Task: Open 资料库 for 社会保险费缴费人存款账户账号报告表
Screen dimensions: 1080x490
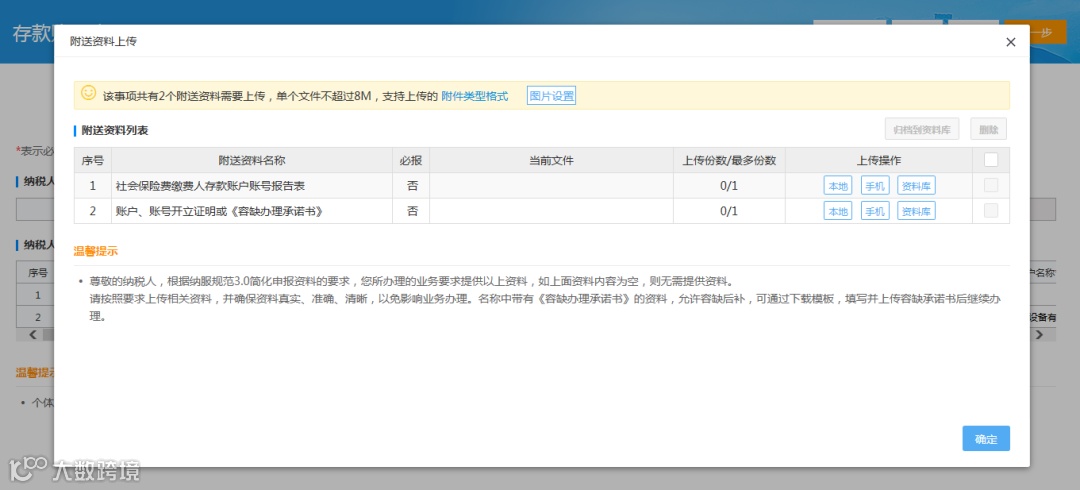Action: pos(916,186)
